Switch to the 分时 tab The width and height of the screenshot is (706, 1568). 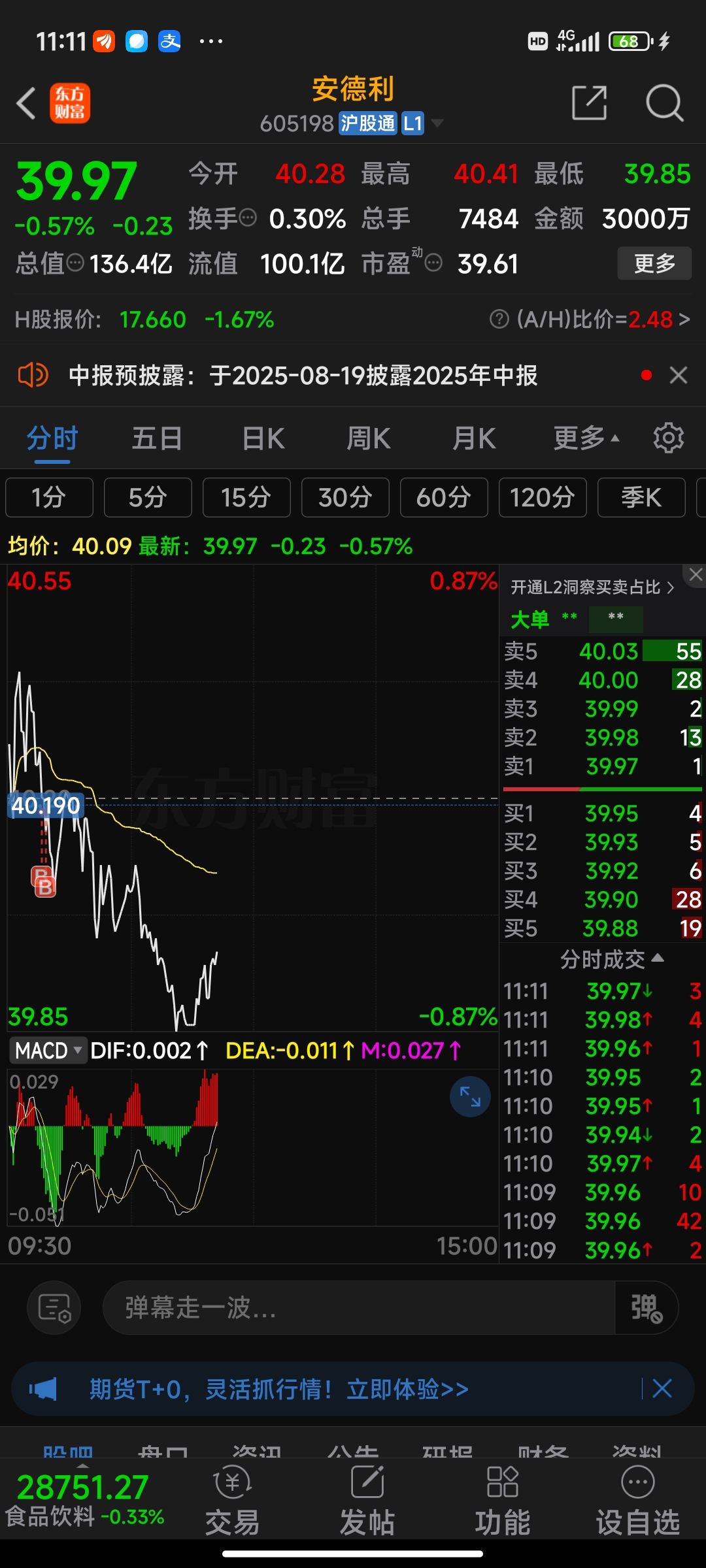click(x=52, y=438)
